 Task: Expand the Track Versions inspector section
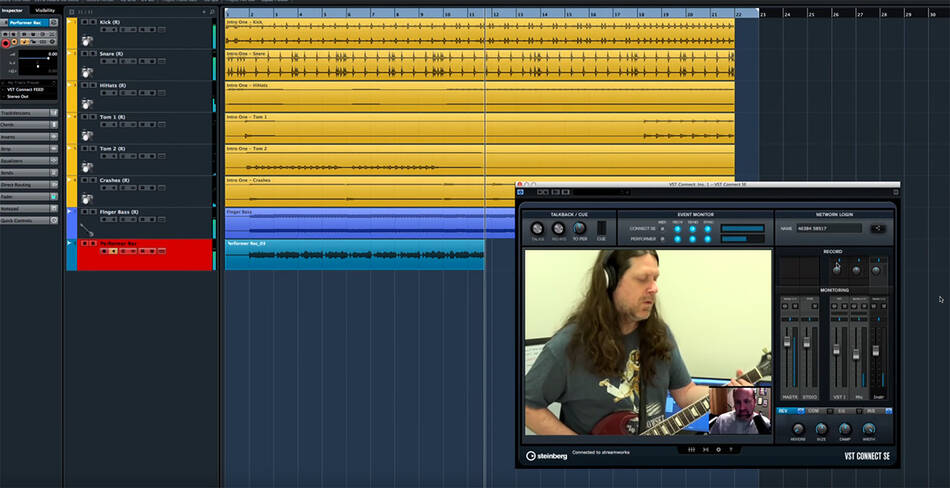click(x=28, y=113)
